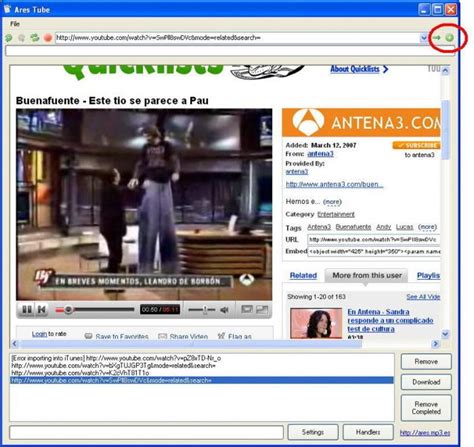This screenshot has width=474, height=447.
Task: Open the address bar history dropdown
Action: [x=424, y=38]
